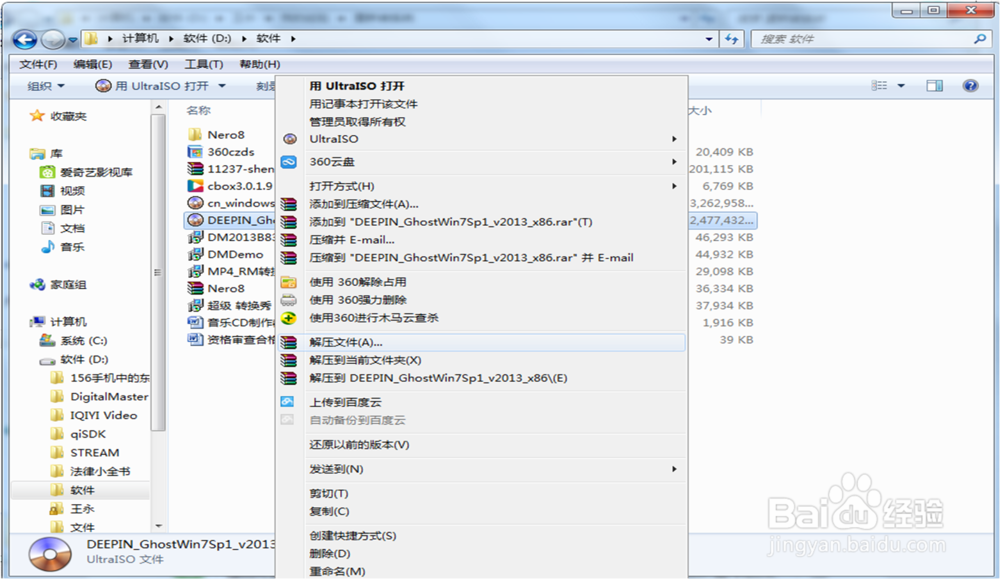Click the 360czds file icon
This screenshot has height=579, width=1000.
193,151
